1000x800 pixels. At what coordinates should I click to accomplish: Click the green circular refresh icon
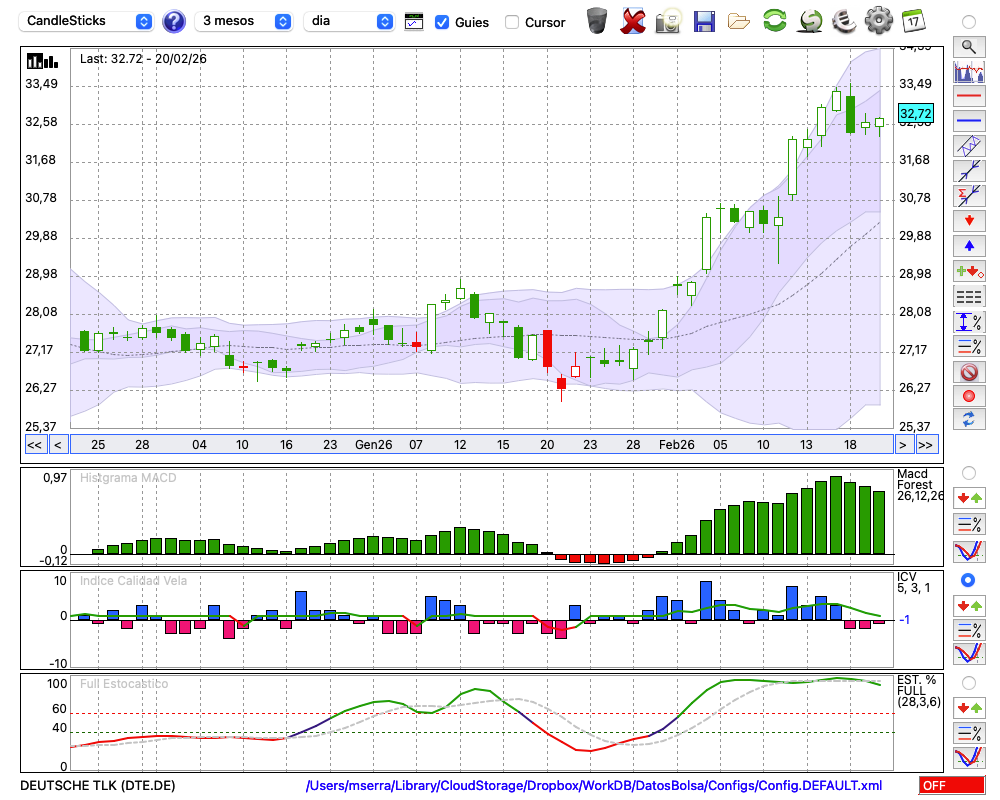coord(774,21)
